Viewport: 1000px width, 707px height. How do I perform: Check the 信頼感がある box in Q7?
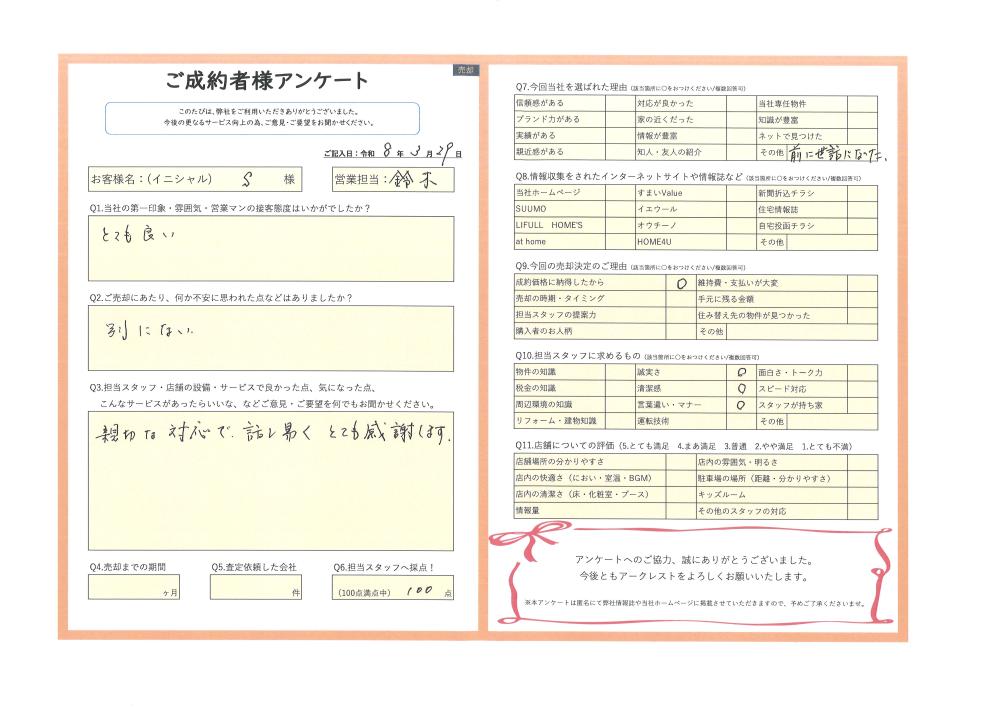[x=619, y=103]
